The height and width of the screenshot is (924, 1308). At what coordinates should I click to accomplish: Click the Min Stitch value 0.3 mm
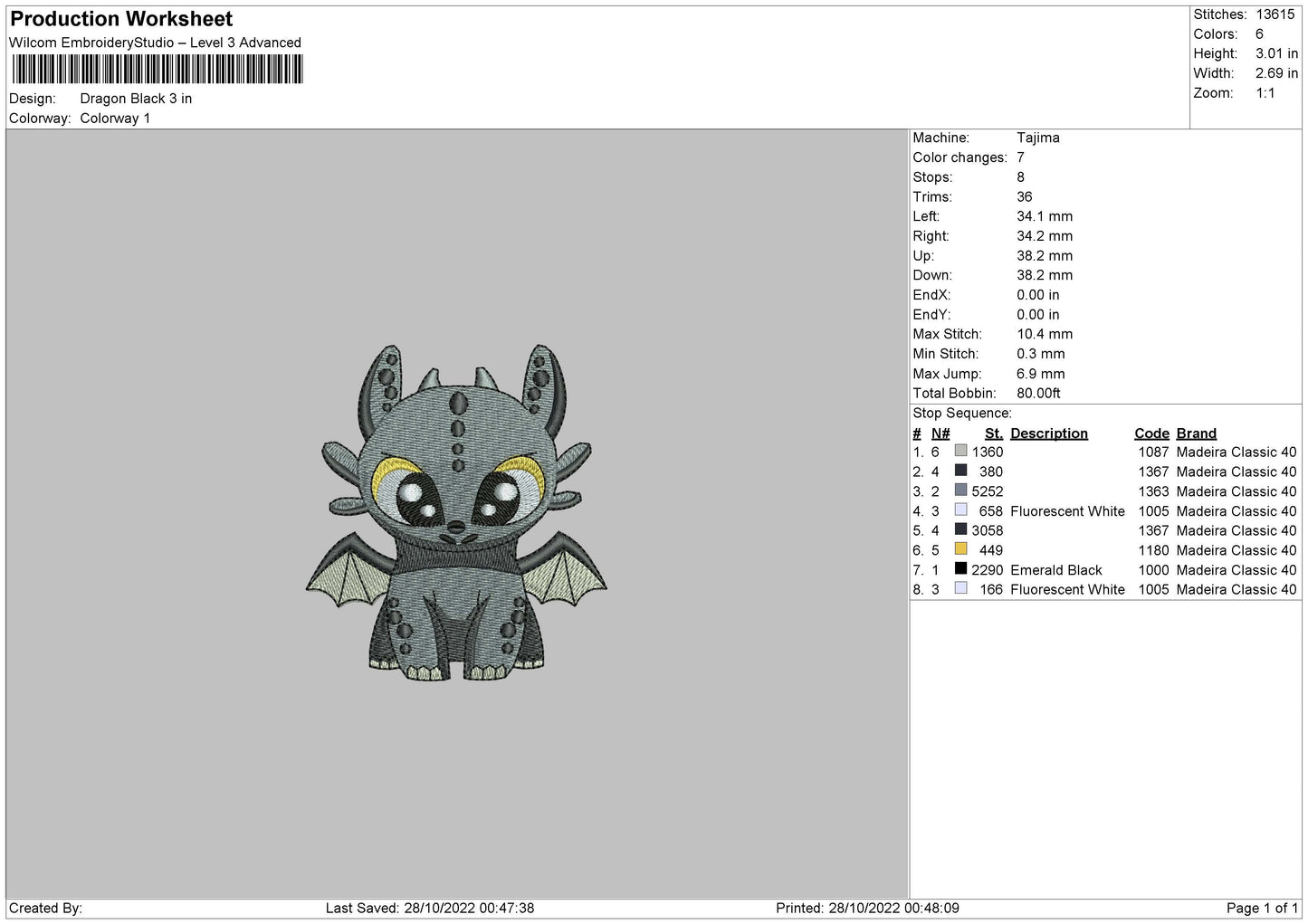point(1041,354)
